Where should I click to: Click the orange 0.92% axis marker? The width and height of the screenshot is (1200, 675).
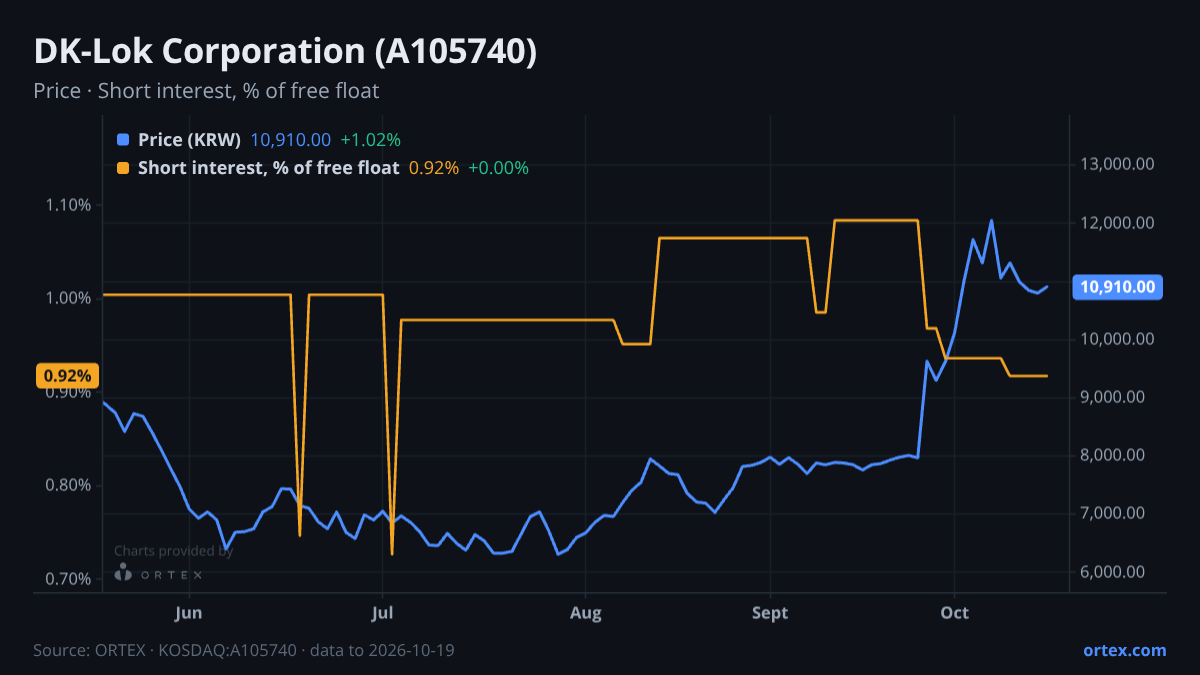pos(68,376)
